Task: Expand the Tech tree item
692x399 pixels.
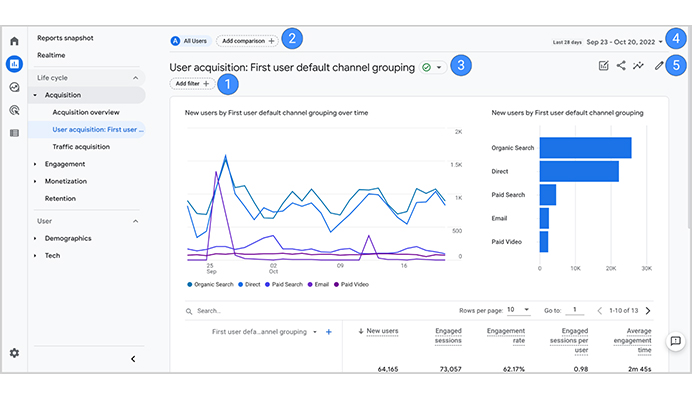Action: pyautogui.click(x=35, y=256)
